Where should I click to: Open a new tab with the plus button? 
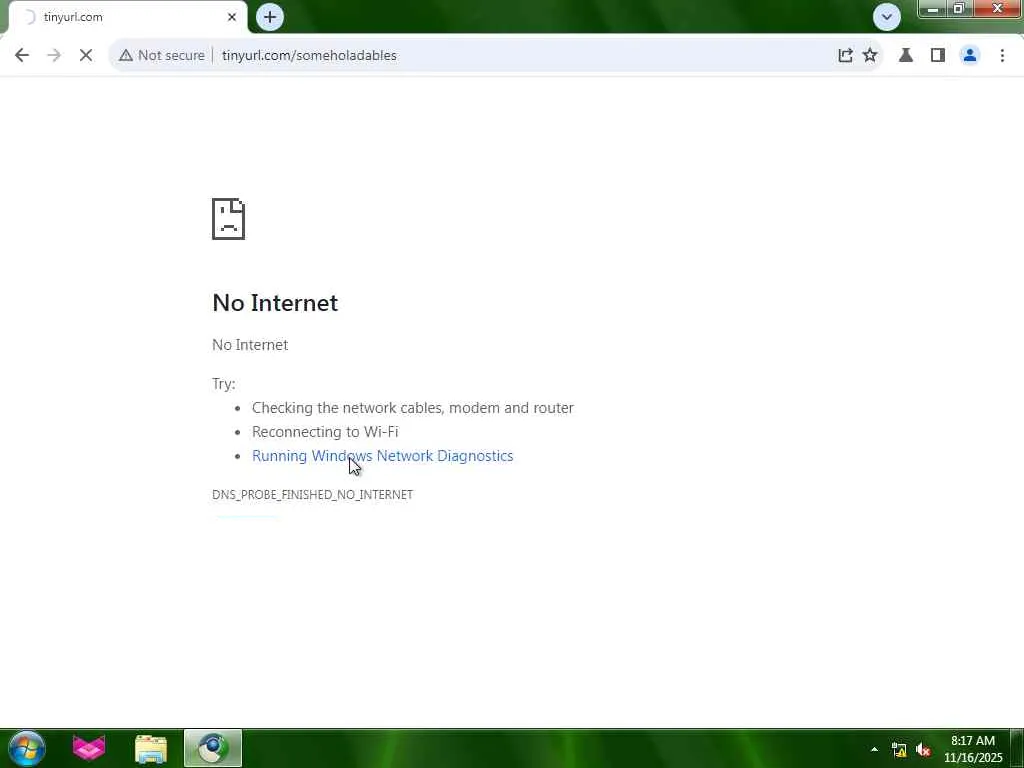270,17
